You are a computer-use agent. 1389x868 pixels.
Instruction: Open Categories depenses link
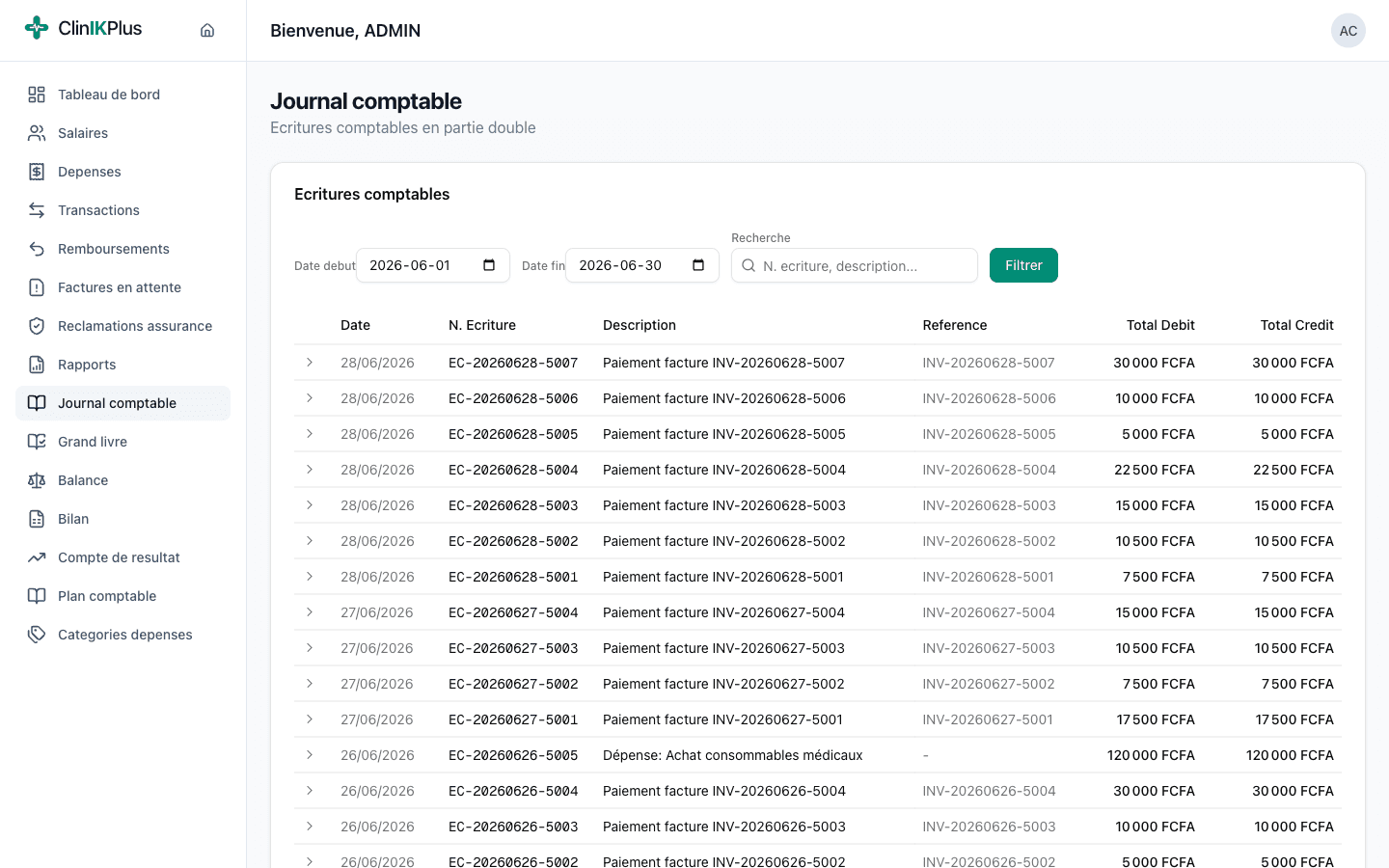coord(123,635)
